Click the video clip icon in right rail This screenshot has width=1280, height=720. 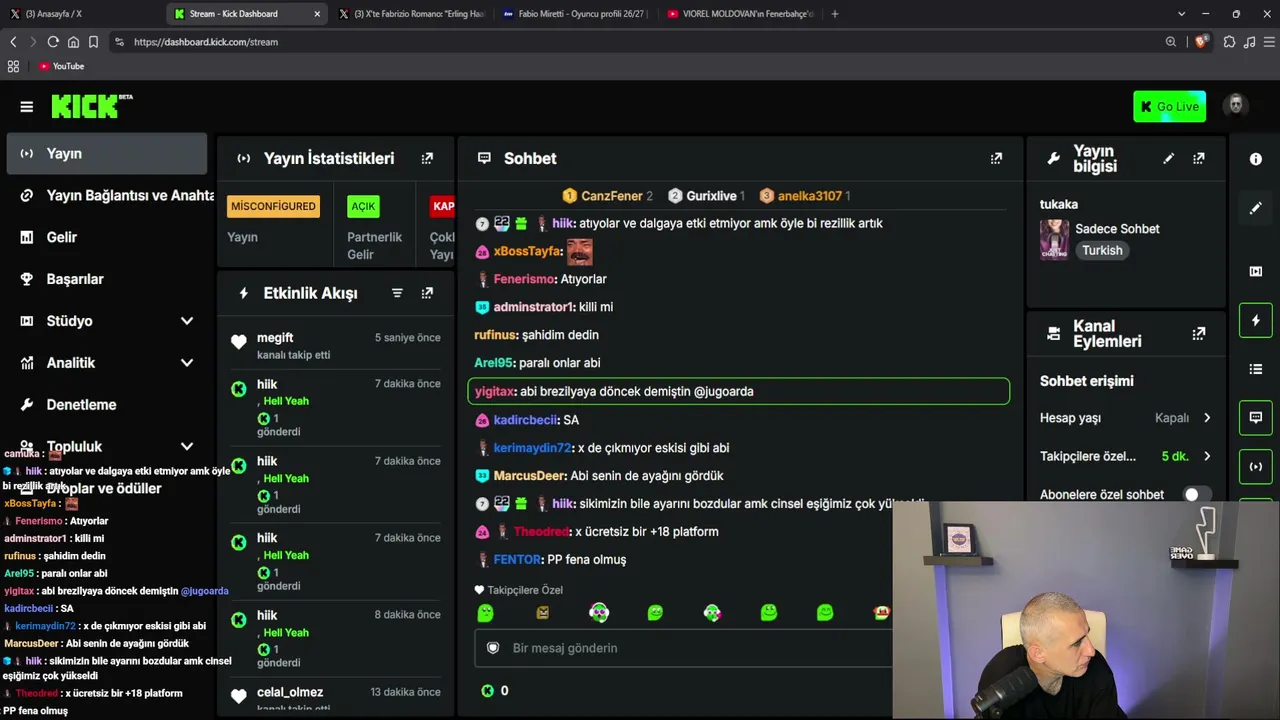point(1256,271)
